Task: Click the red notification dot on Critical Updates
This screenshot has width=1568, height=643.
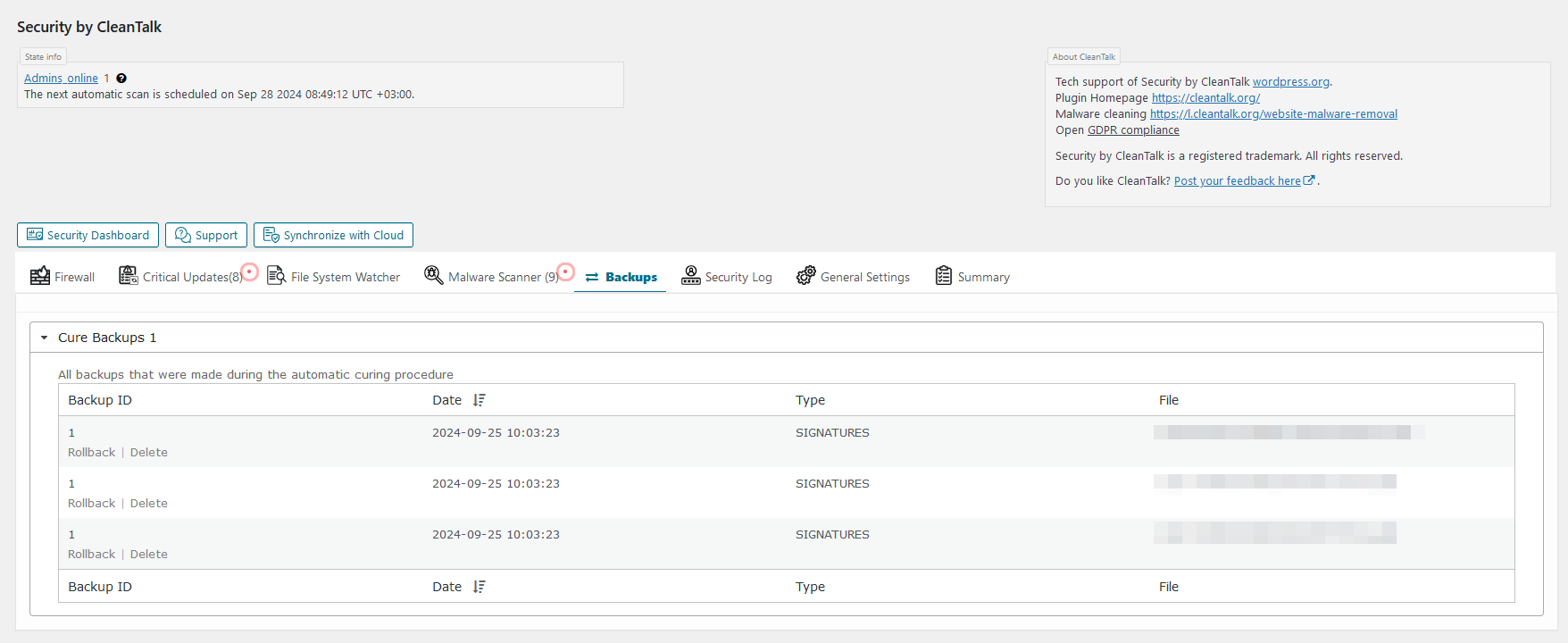Action: [x=250, y=271]
